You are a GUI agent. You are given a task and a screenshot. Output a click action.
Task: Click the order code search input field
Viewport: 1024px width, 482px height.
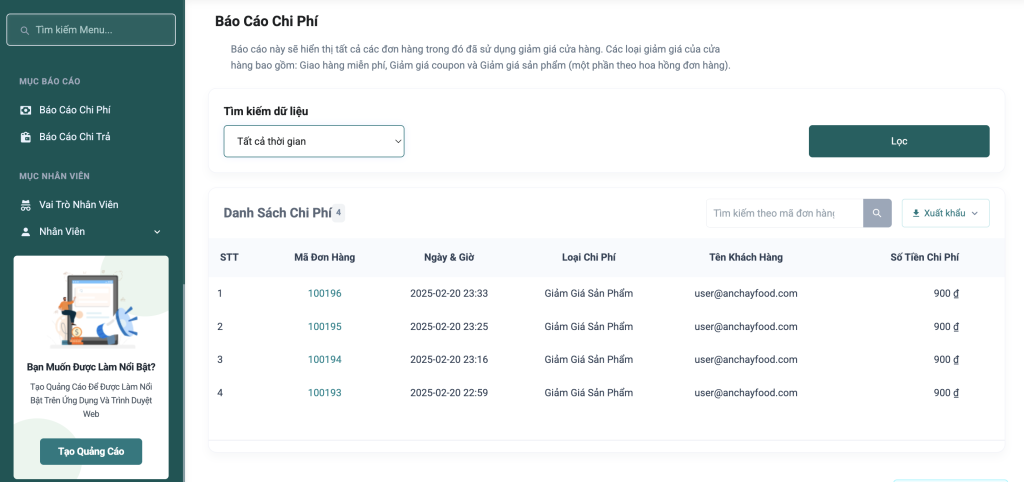784,213
